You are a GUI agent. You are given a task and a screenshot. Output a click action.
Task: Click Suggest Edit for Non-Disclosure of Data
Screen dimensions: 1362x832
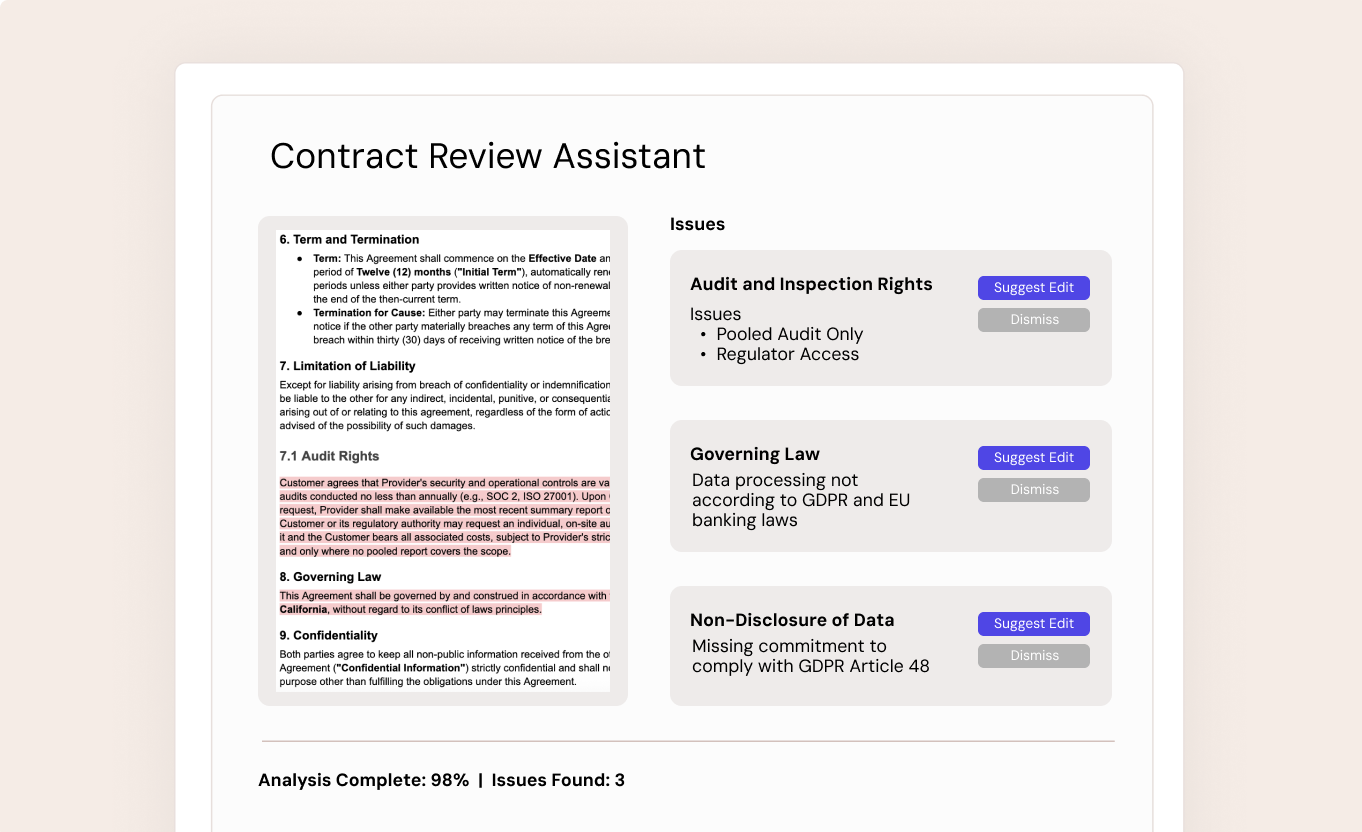pos(1033,624)
